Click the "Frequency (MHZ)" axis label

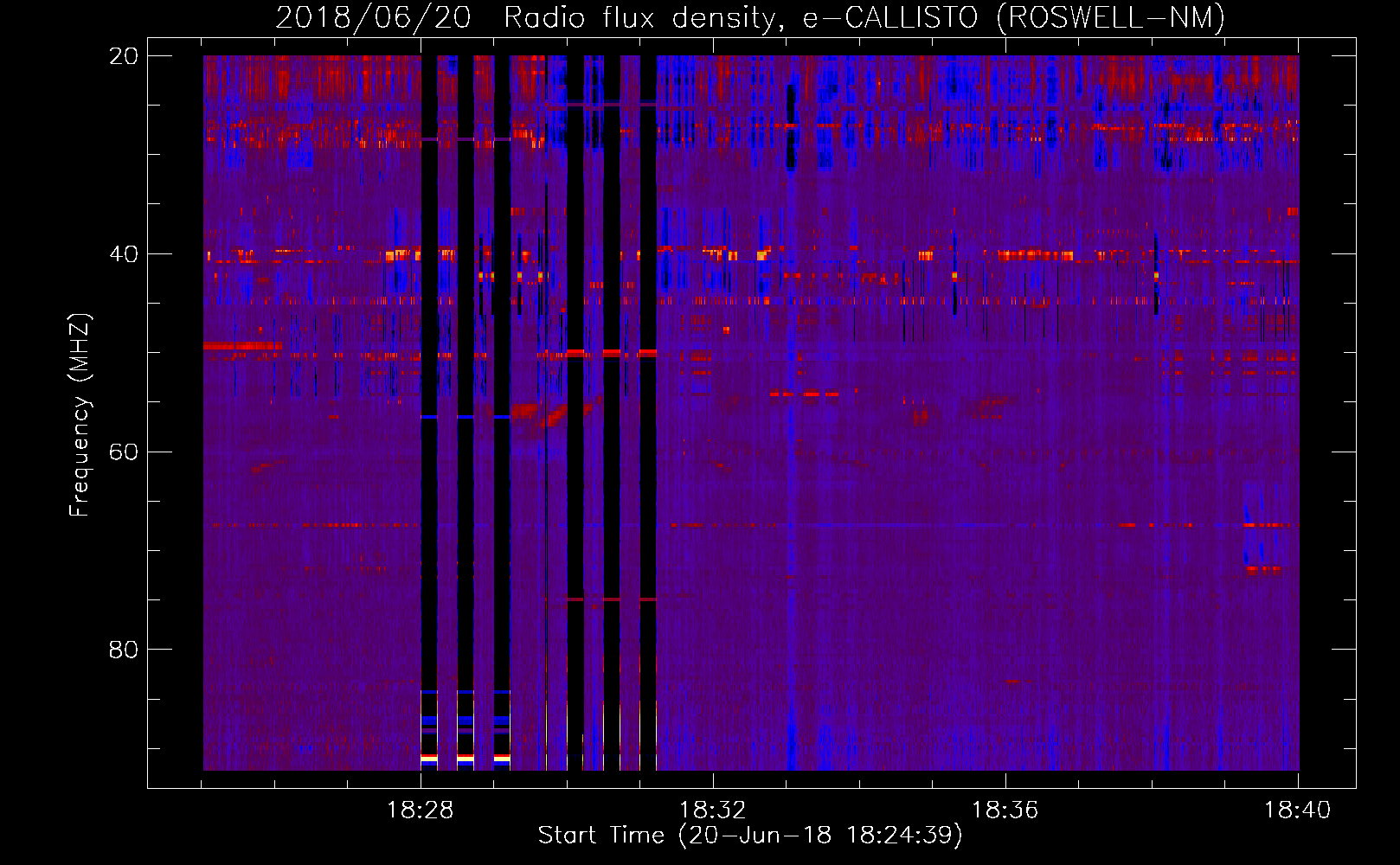pos(80,415)
